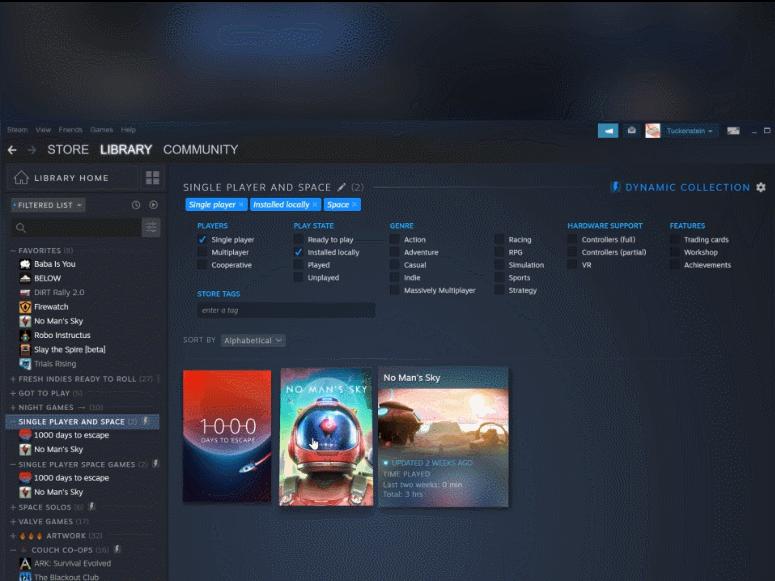The width and height of the screenshot is (775, 581).
Task: Click the back navigation arrow
Action: pos(12,150)
